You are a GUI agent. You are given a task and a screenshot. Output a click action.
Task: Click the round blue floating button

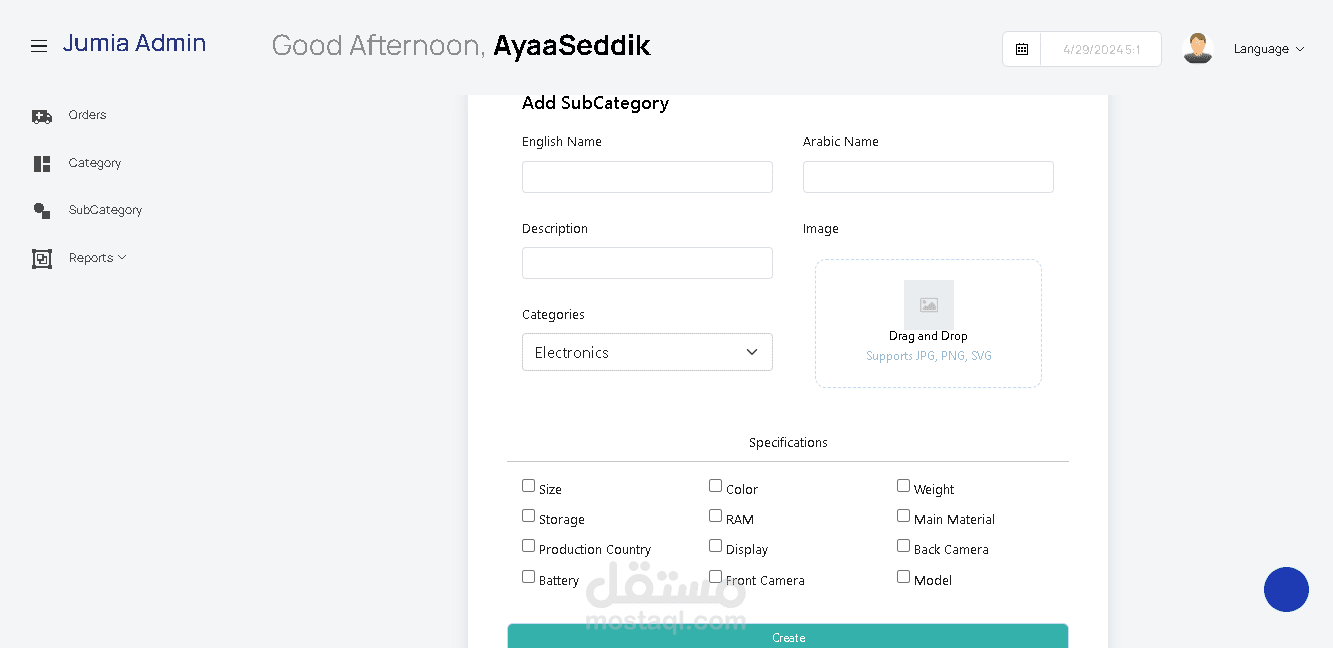[1286, 590]
